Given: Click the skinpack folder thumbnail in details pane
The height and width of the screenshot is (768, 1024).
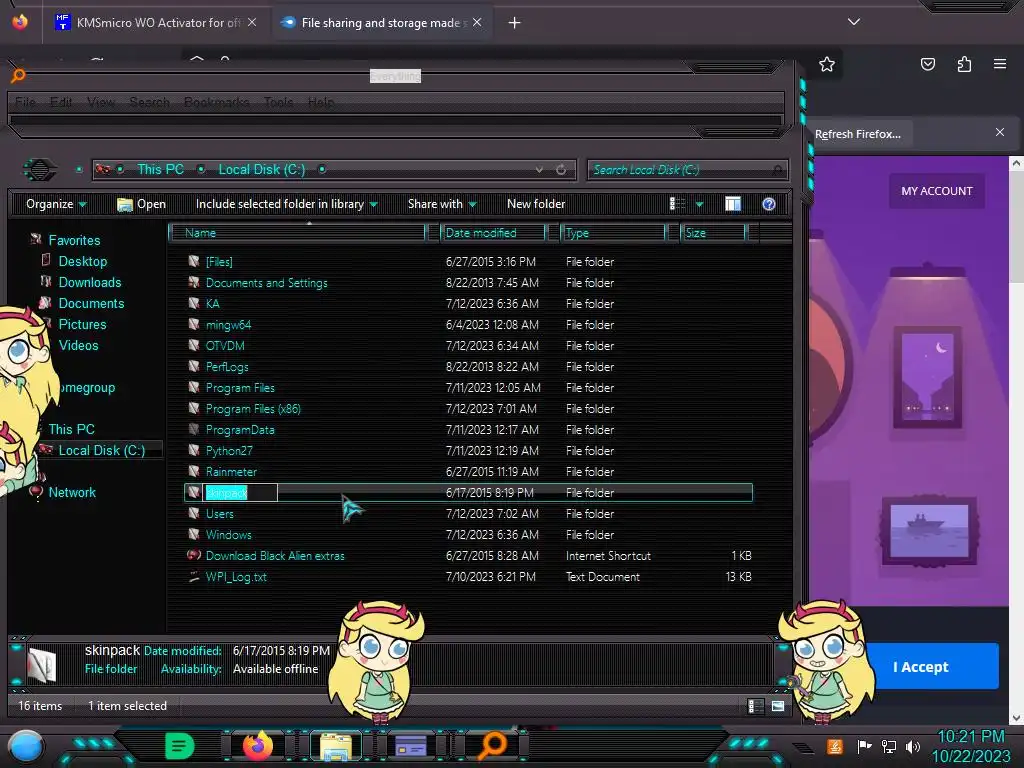Looking at the screenshot, I should [x=42, y=665].
